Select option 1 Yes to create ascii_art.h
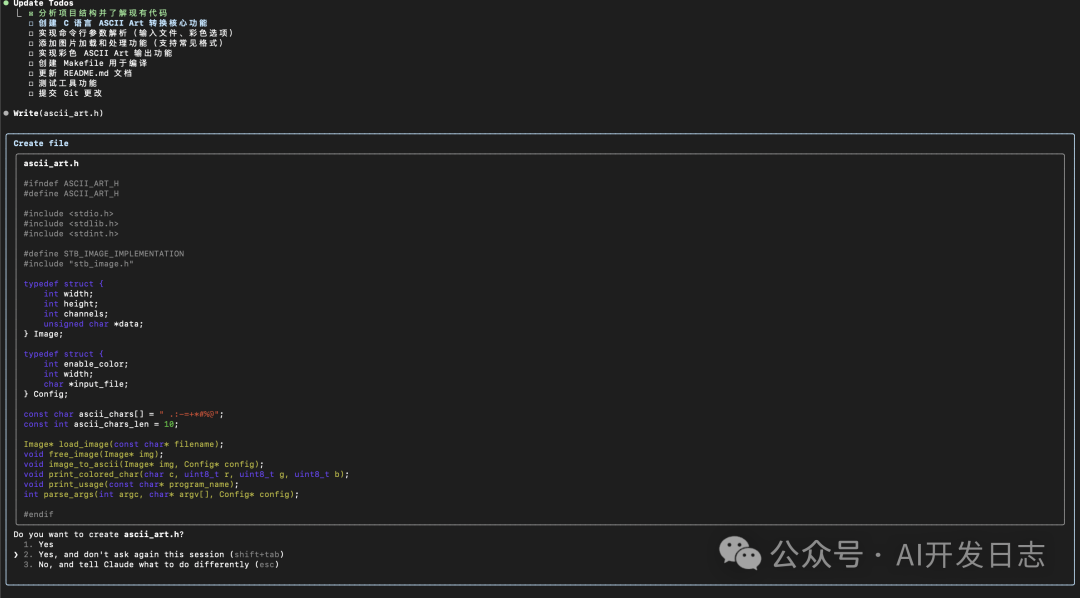Viewport: 1080px width, 598px height. (44, 544)
